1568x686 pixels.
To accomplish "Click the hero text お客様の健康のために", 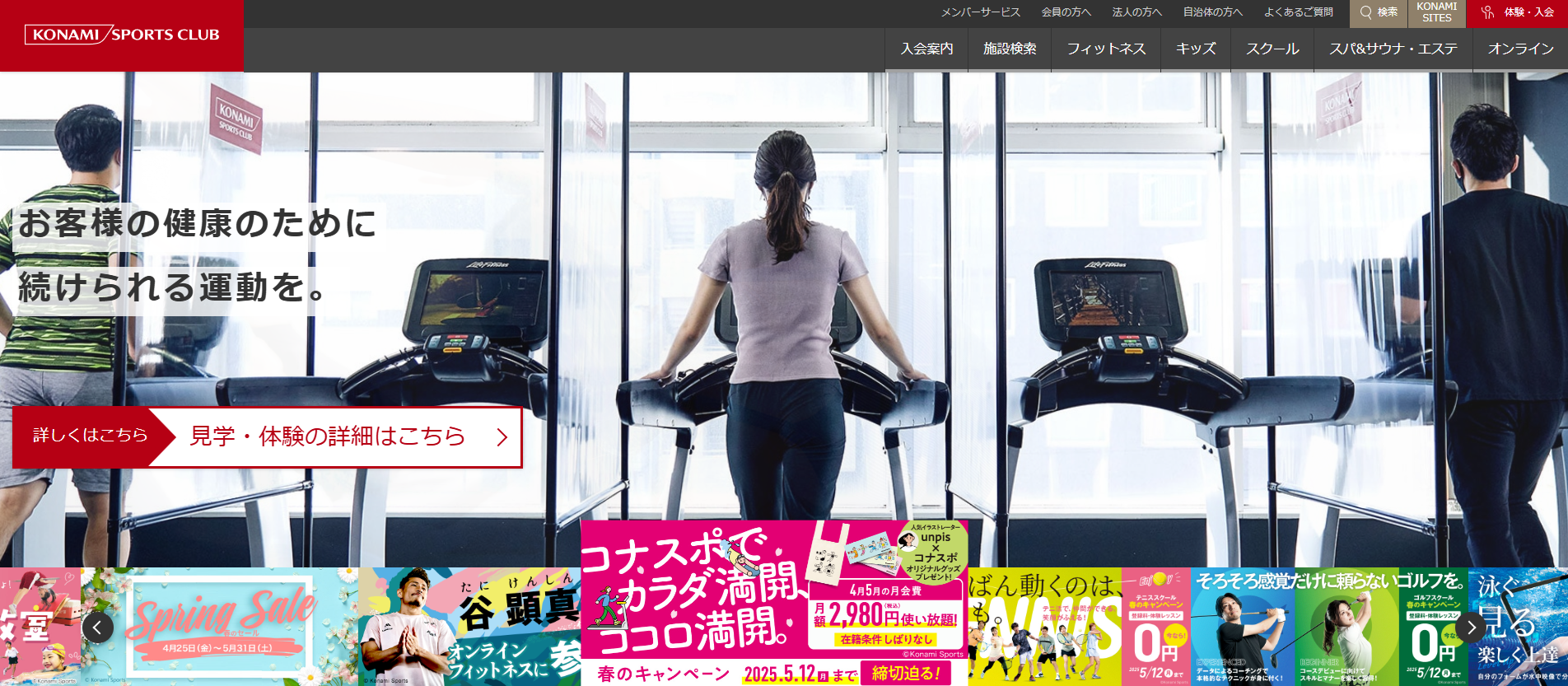I will (x=198, y=224).
